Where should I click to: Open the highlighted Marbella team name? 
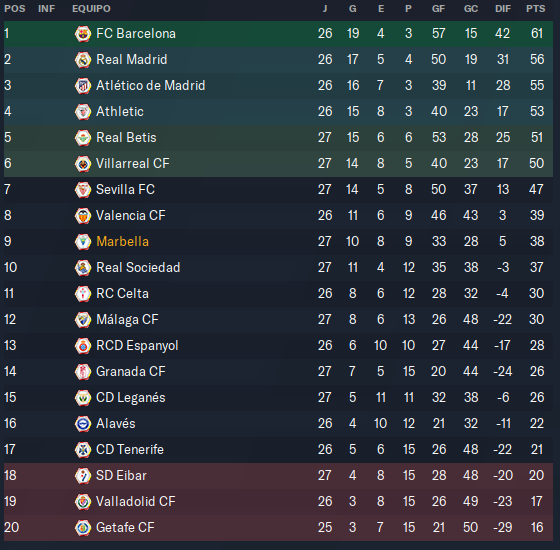(122, 241)
